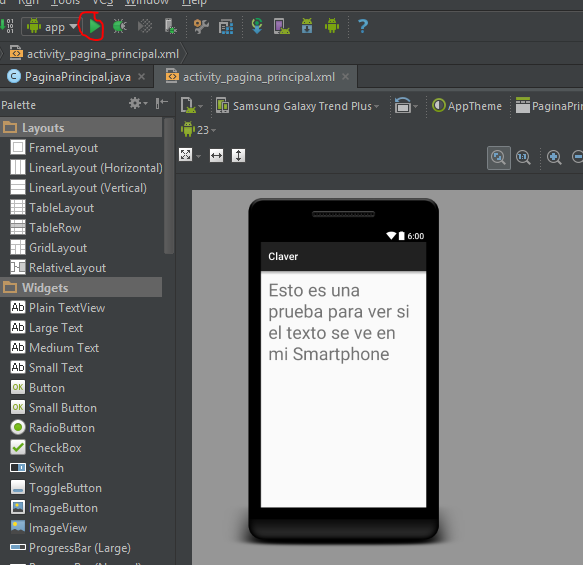
Task: Open the VCS menu
Action: click(103, 3)
